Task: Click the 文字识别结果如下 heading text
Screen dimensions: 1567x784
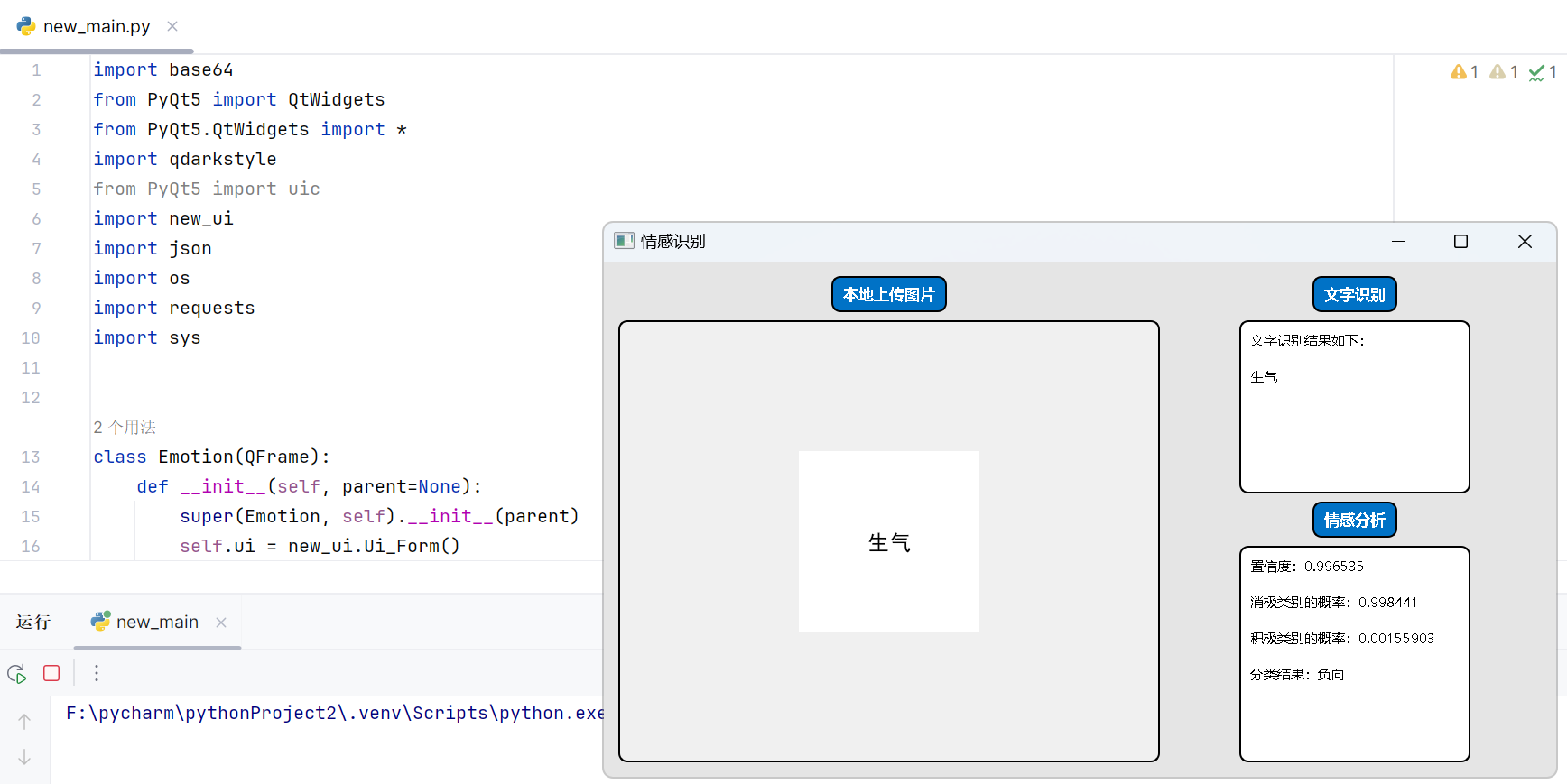Action: pyautogui.click(x=1308, y=340)
